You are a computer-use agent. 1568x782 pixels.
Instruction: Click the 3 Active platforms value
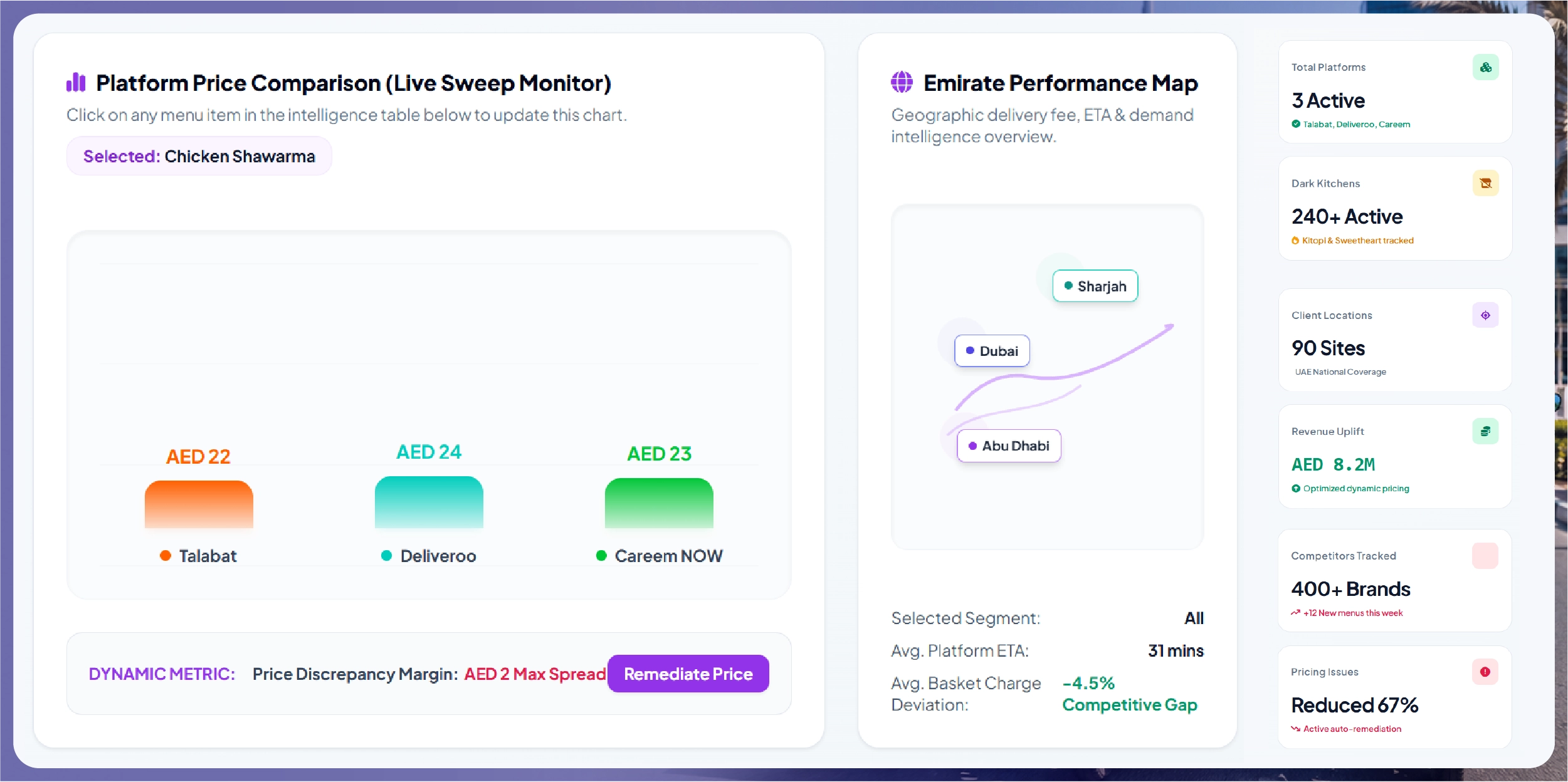point(1328,100)
